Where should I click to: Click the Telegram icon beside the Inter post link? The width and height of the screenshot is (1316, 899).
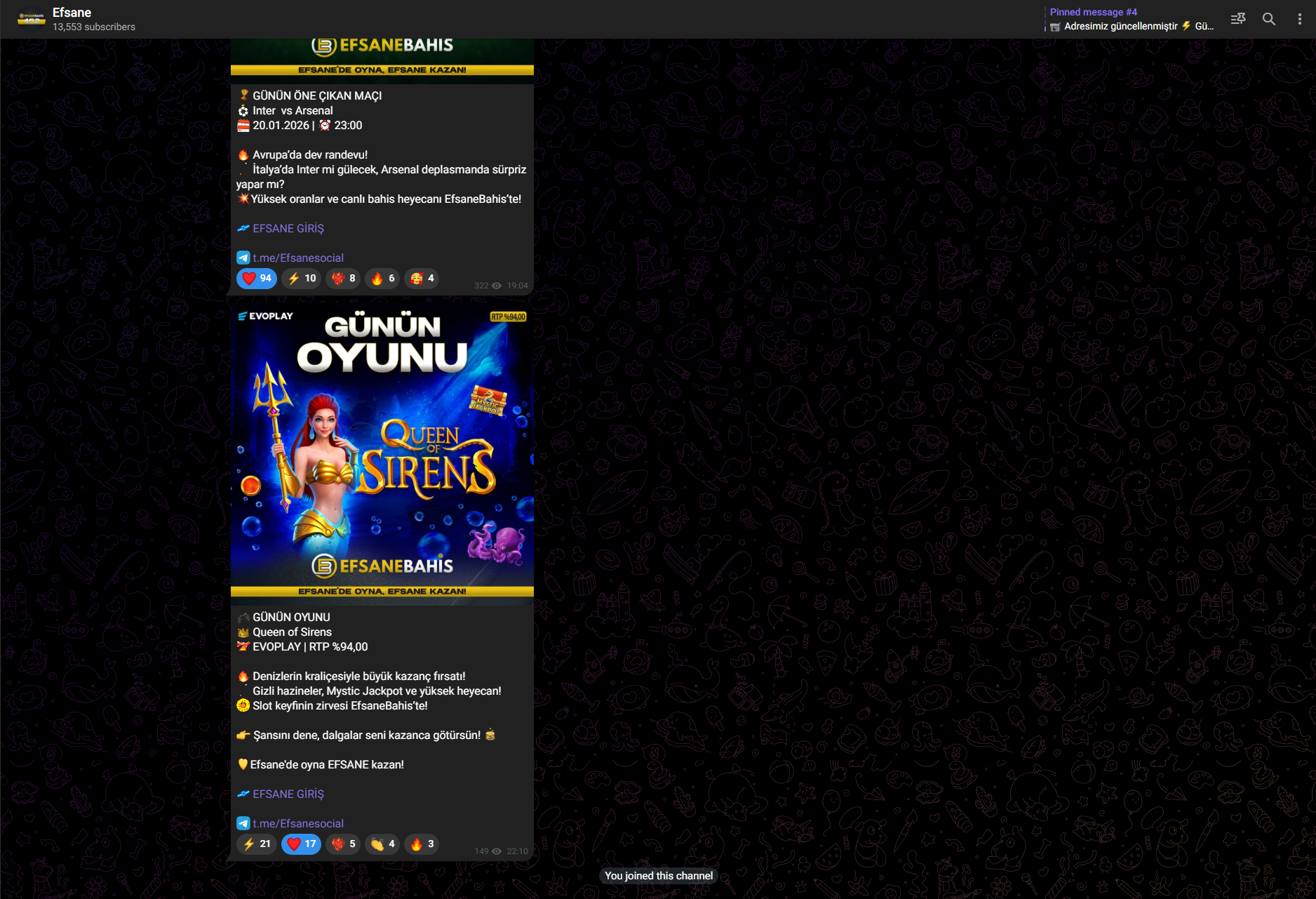coord(243,258)
